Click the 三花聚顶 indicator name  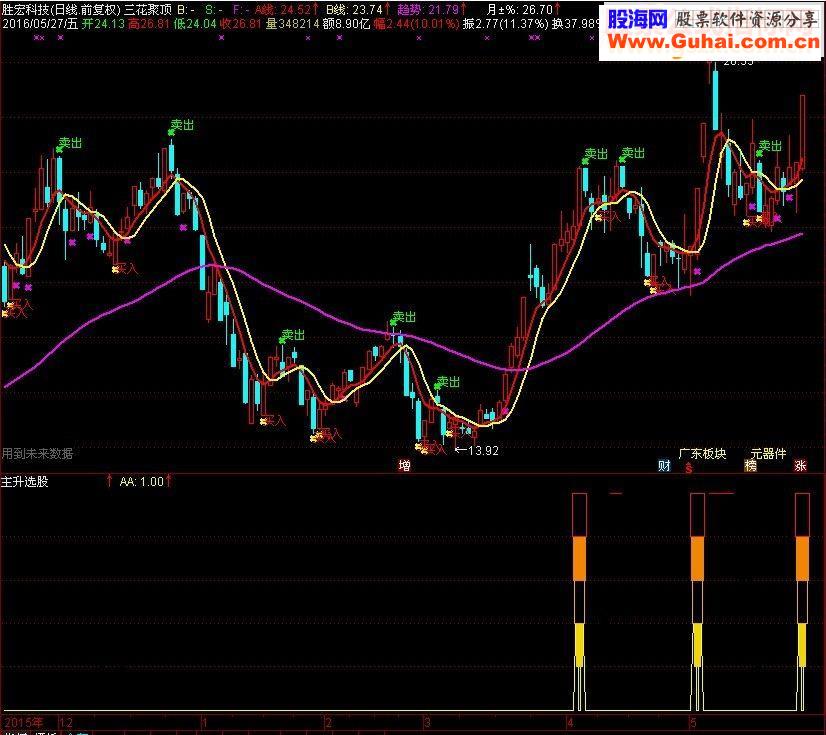point(149,9)
